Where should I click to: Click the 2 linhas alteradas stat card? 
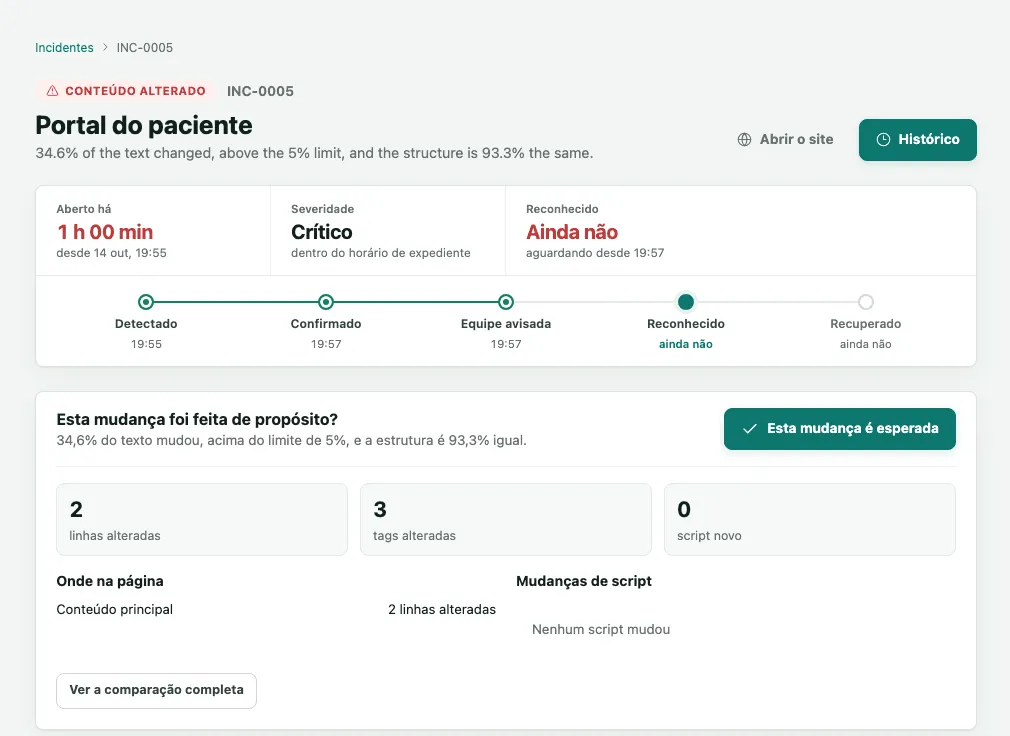click(202, 520)
